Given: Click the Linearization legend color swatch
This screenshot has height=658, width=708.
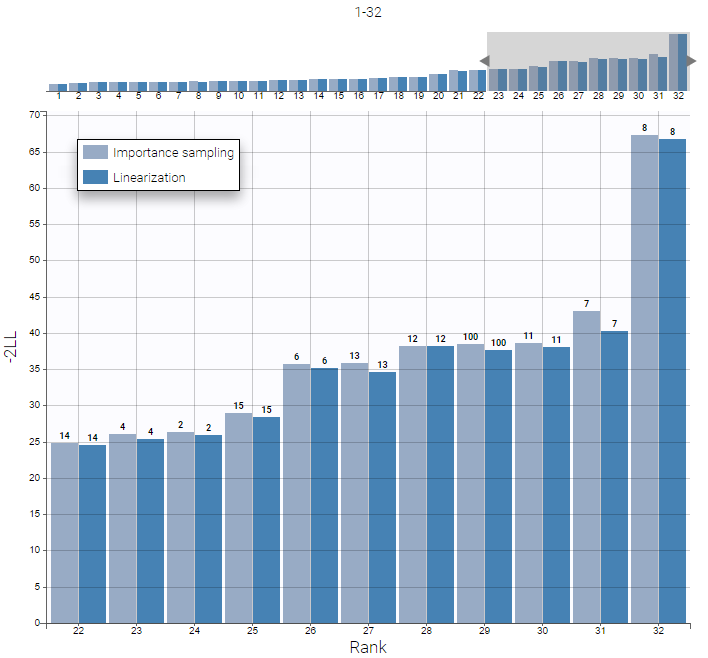Looking at the screenshot, I should (x=96, y=177).
